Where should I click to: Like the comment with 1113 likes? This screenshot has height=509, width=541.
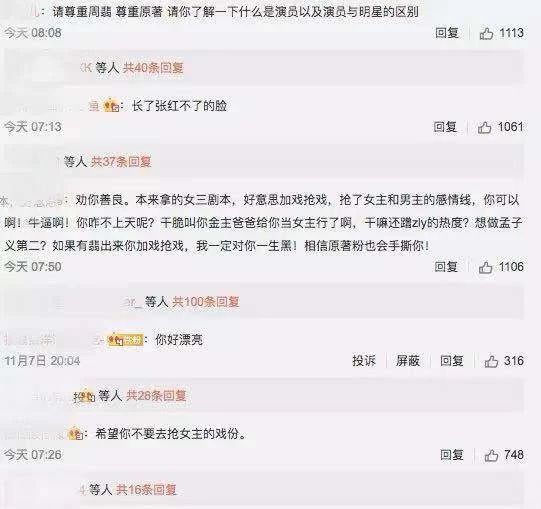tap(486, 33)
